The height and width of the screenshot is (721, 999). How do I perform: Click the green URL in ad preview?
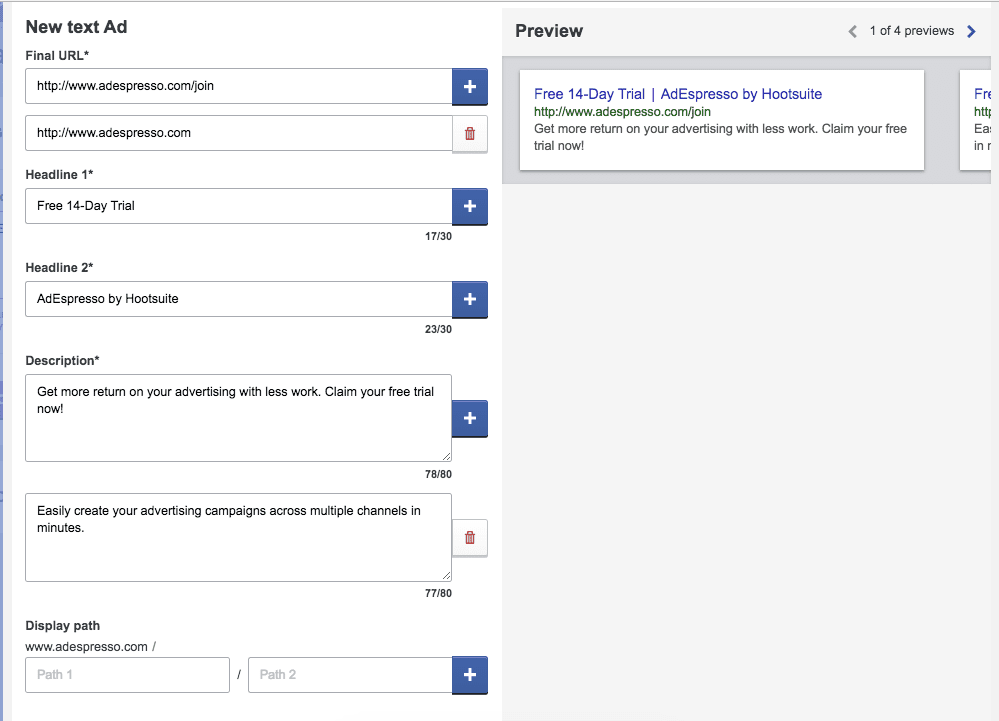tap(622, 112)
